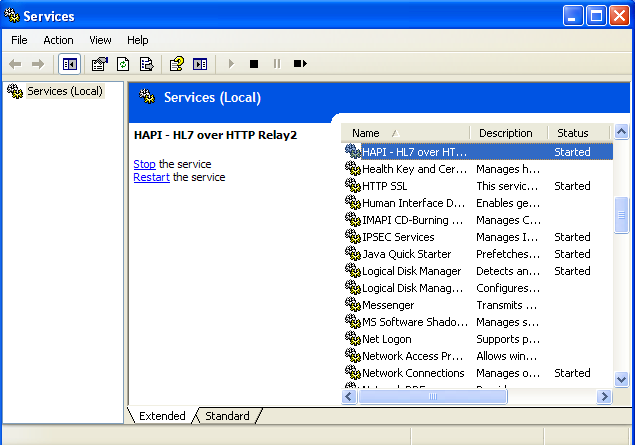
Task: Toggle Show/Hide Console Tree button
Action: tap(70, 64)
